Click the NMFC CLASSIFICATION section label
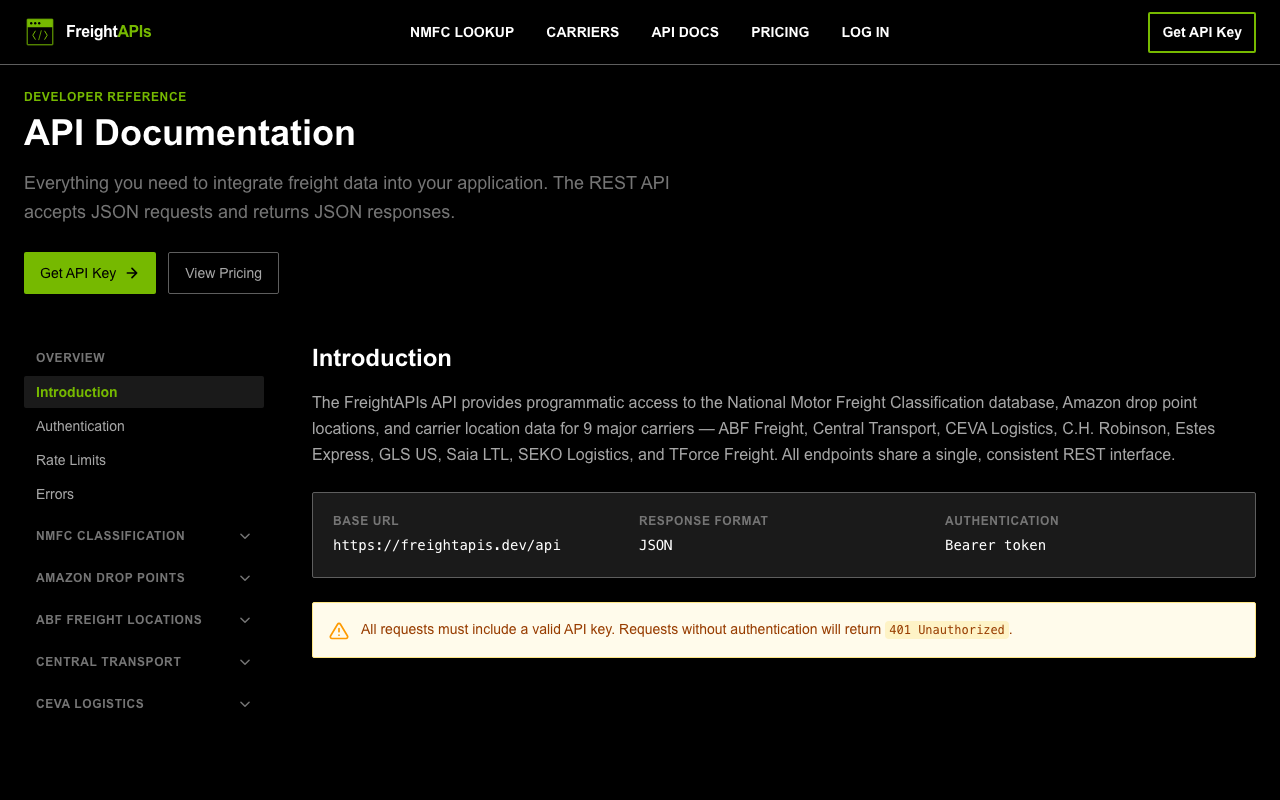The image size is (1280, 800). click(x=110, y=536)
